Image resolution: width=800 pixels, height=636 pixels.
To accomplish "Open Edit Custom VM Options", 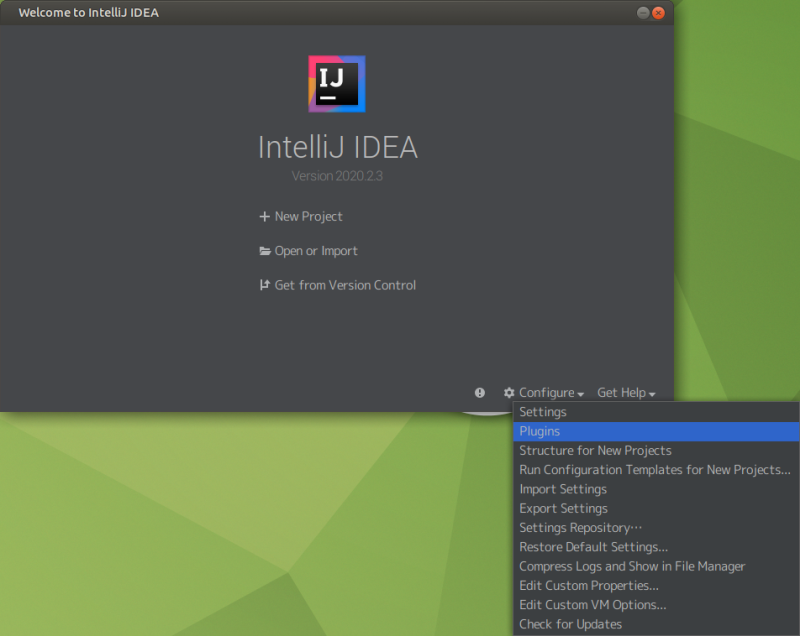I will (x=592, y=605).
